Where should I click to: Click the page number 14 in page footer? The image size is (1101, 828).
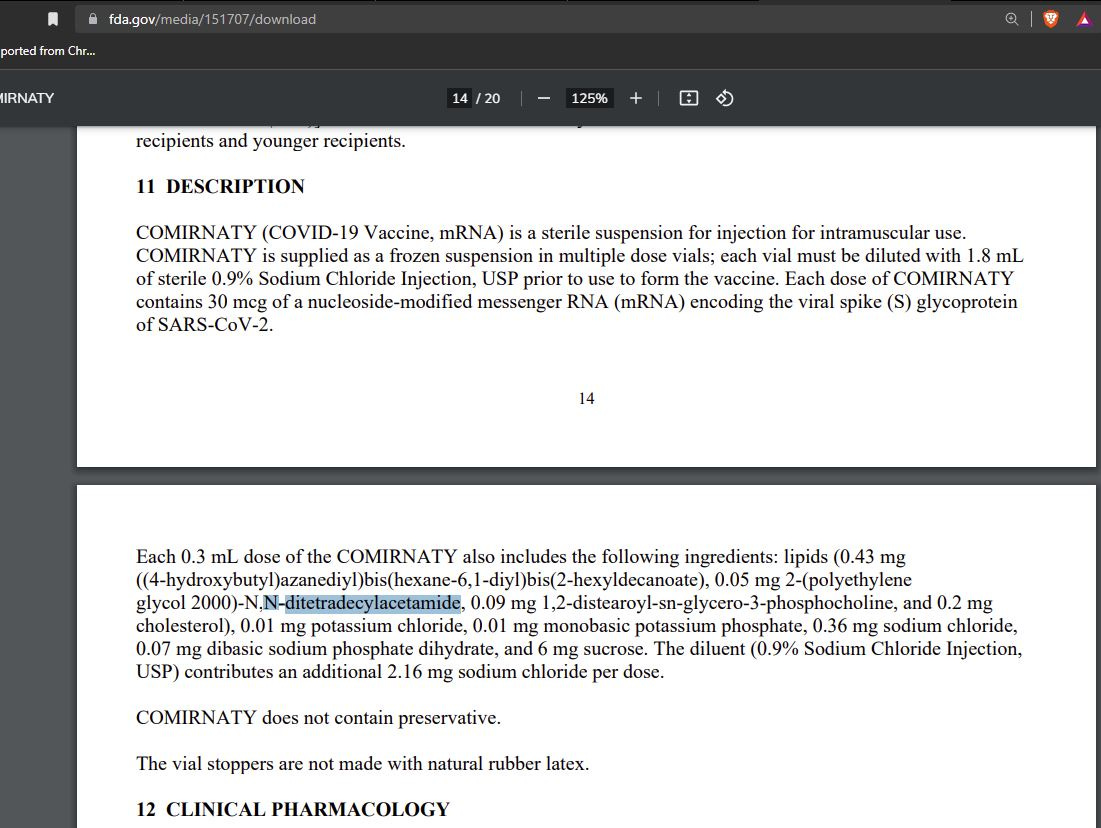586,399
